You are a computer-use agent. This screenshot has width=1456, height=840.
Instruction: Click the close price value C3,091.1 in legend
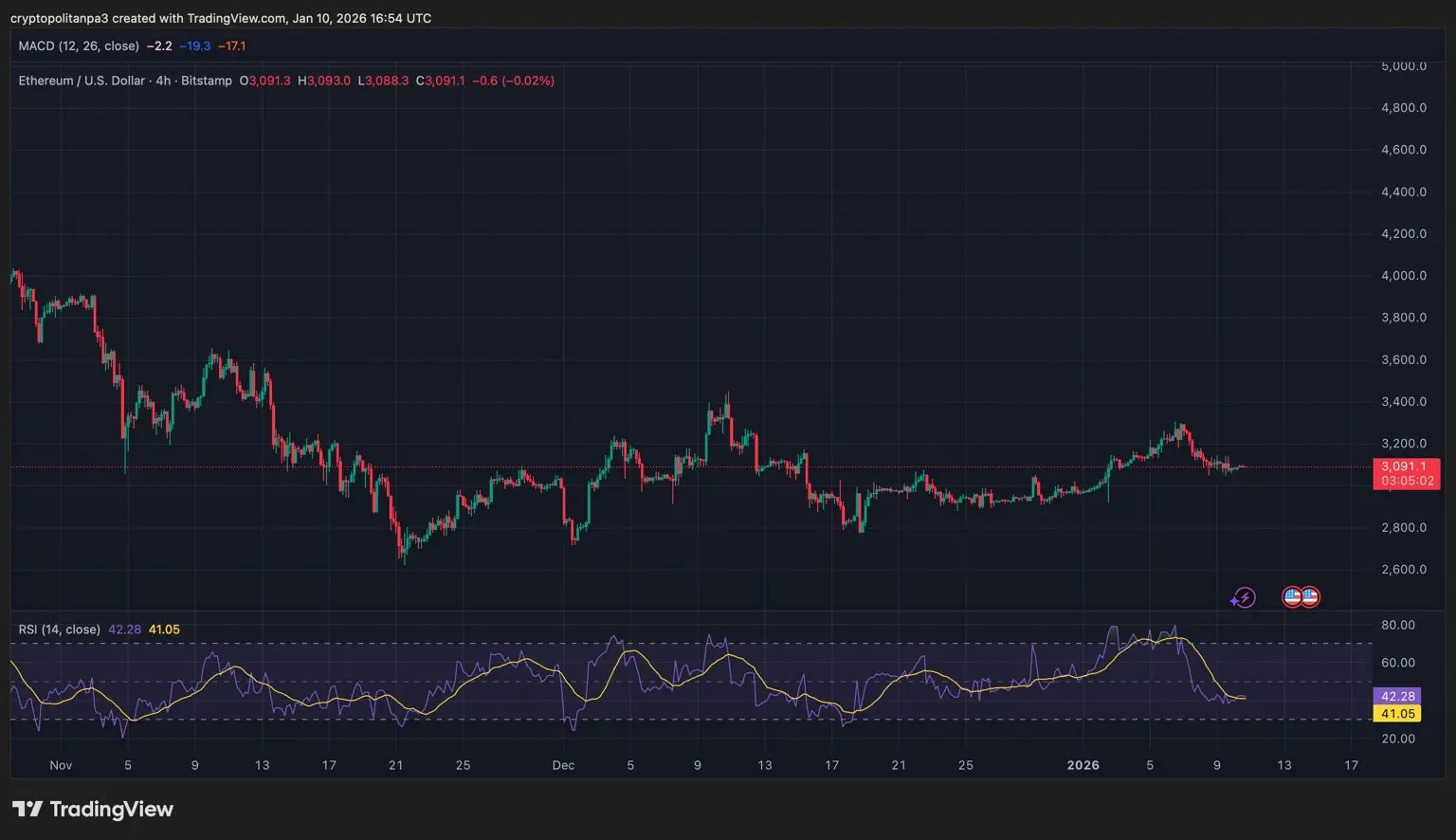pyautogui.click(x=441, y=81)
